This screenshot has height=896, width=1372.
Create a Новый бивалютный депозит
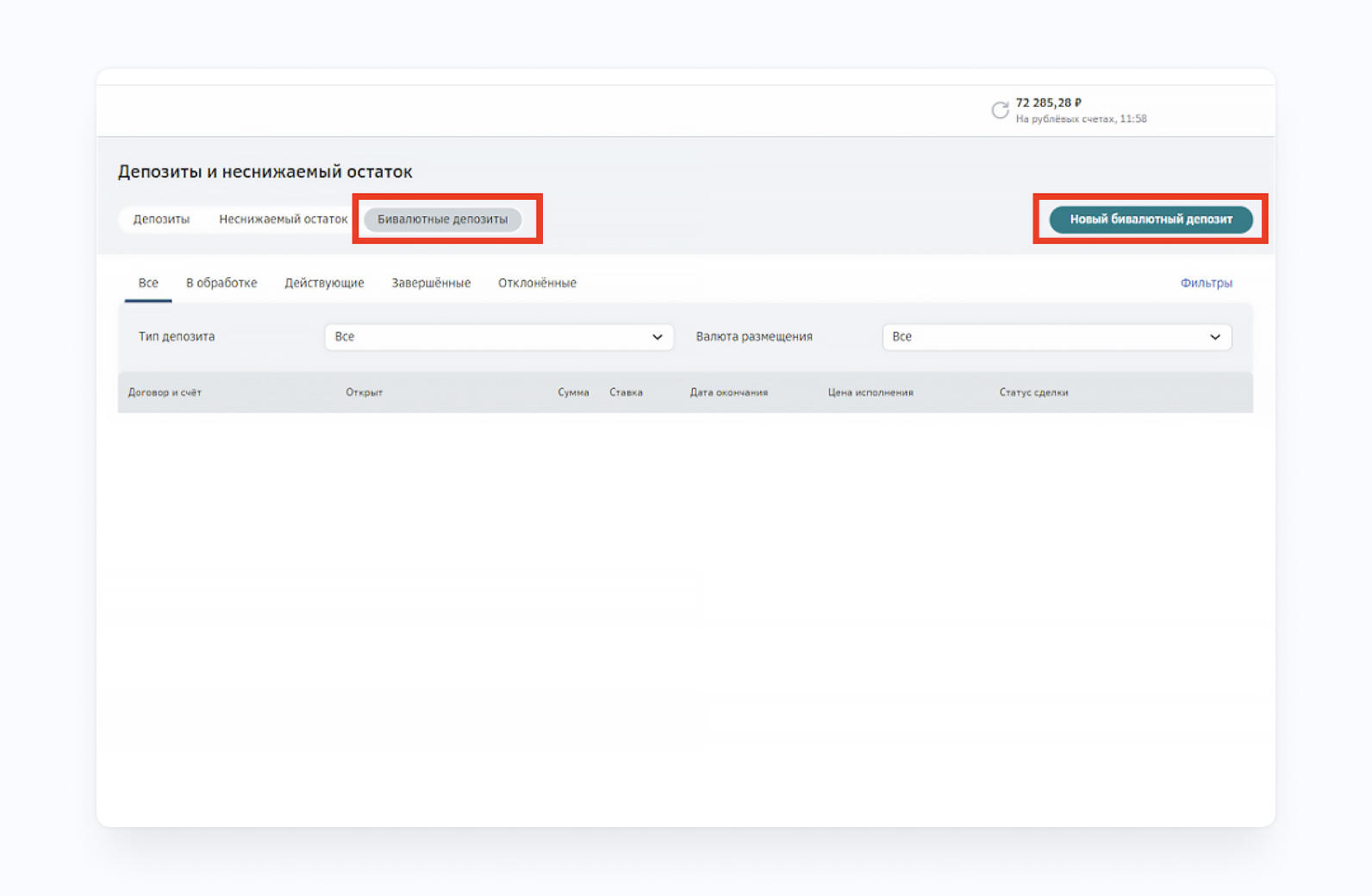coord(1151,220)
